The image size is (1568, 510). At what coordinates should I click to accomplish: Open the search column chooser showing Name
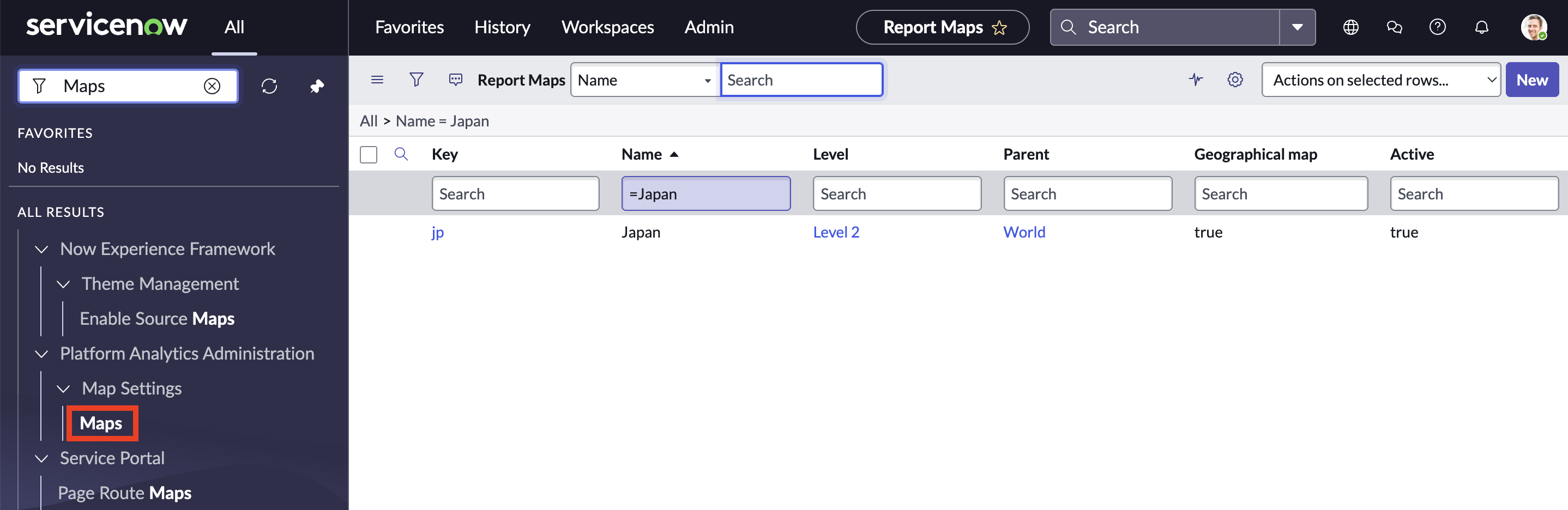(x=644, y=79)
